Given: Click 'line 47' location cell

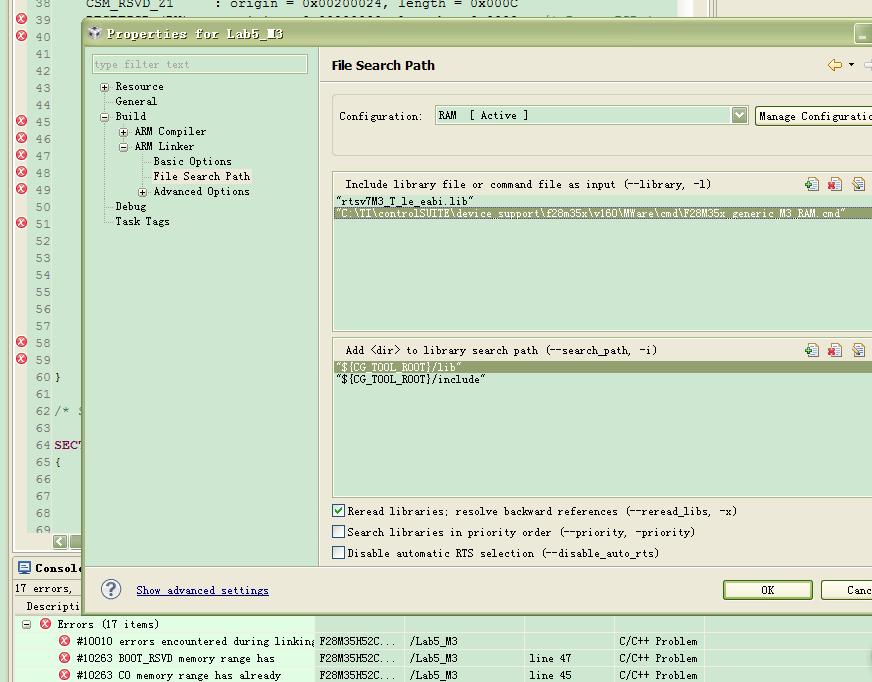Looking at the screenshot, I should pyautogui.click(x=550, y=659).
